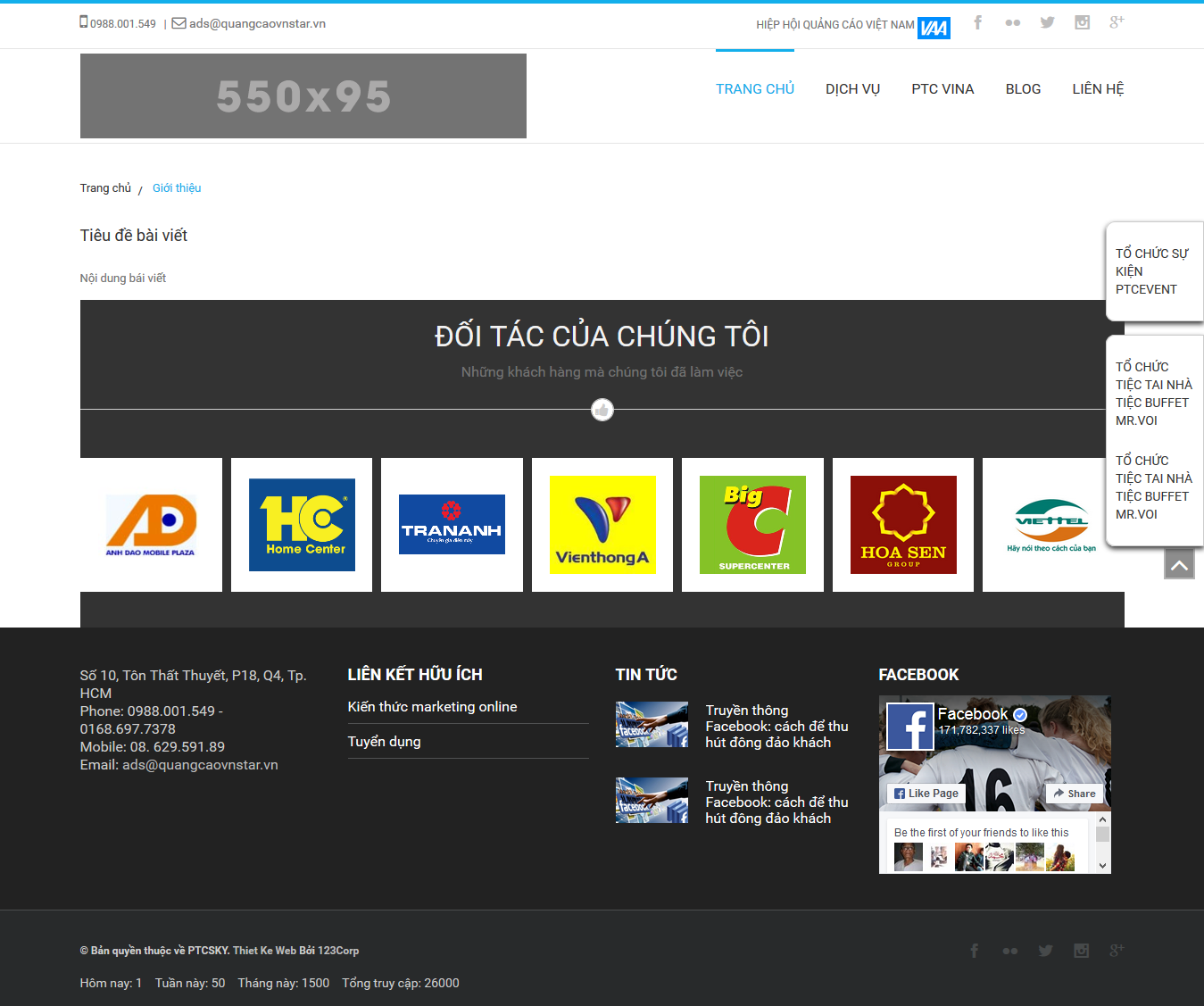Screen dimensions: 1204x1006
Task: Open the BLOG menu item
Action: [x=1023, y=89]
